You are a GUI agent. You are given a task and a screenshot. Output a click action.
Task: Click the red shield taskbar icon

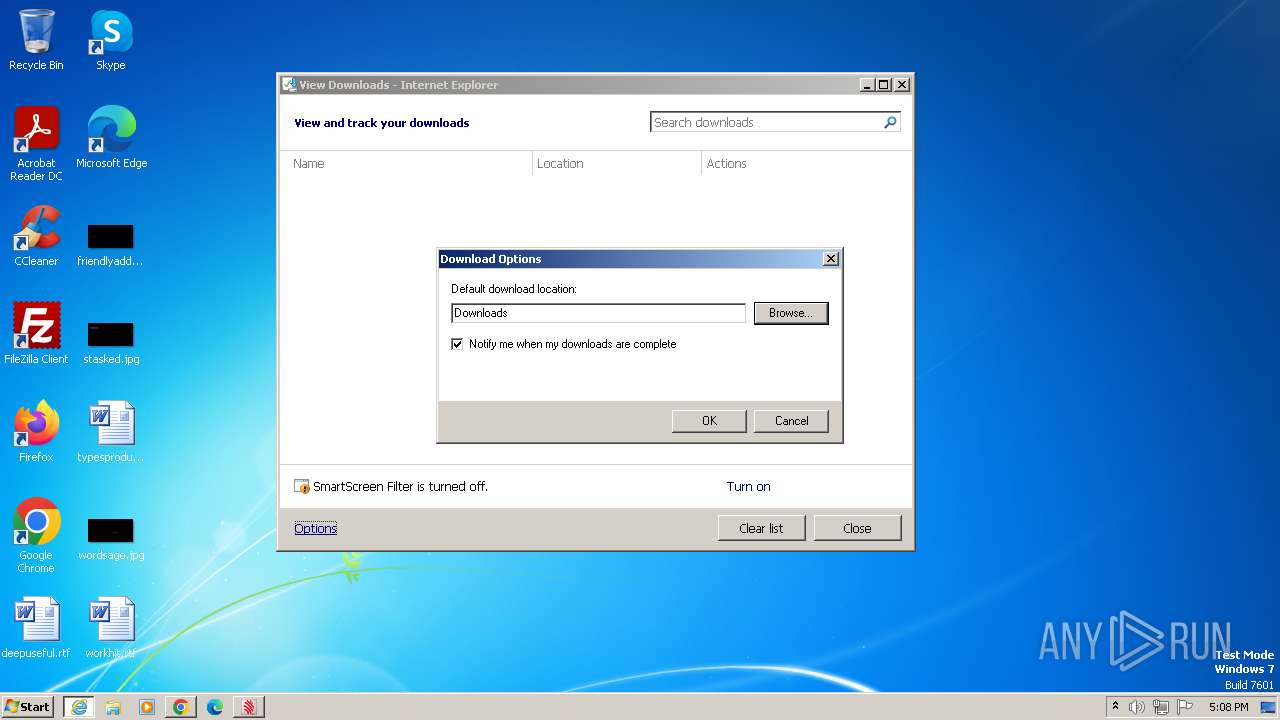pyautogui.click(x=249, y=707)
